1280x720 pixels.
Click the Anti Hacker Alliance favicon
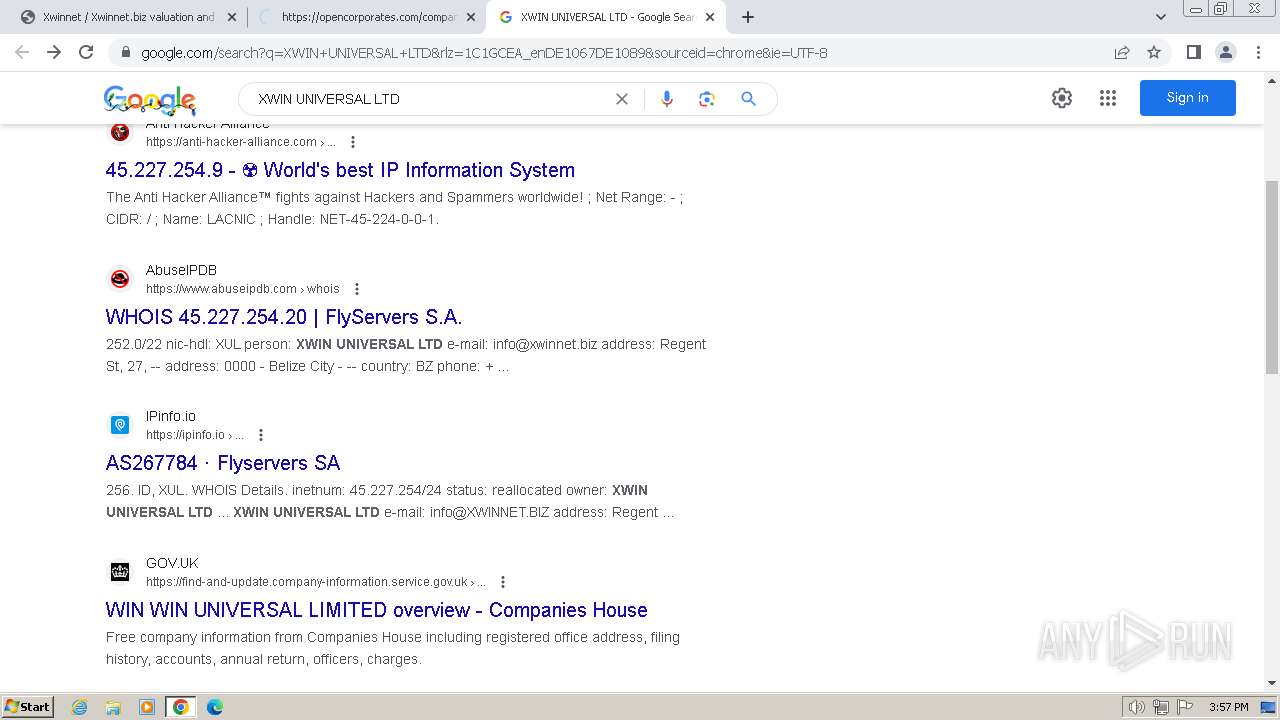coord(120,132)
